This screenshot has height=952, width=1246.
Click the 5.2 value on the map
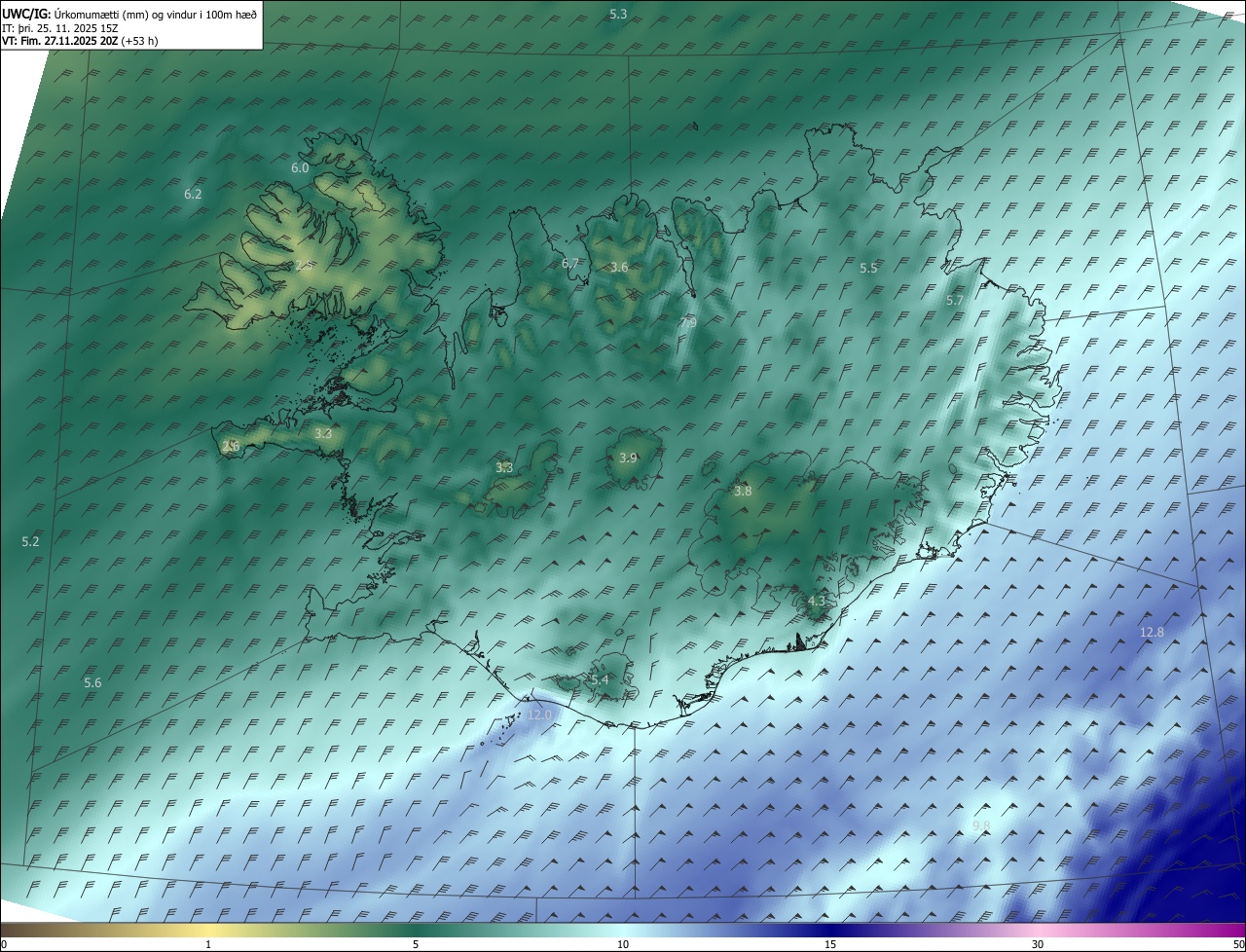click(x=30, y=541)
